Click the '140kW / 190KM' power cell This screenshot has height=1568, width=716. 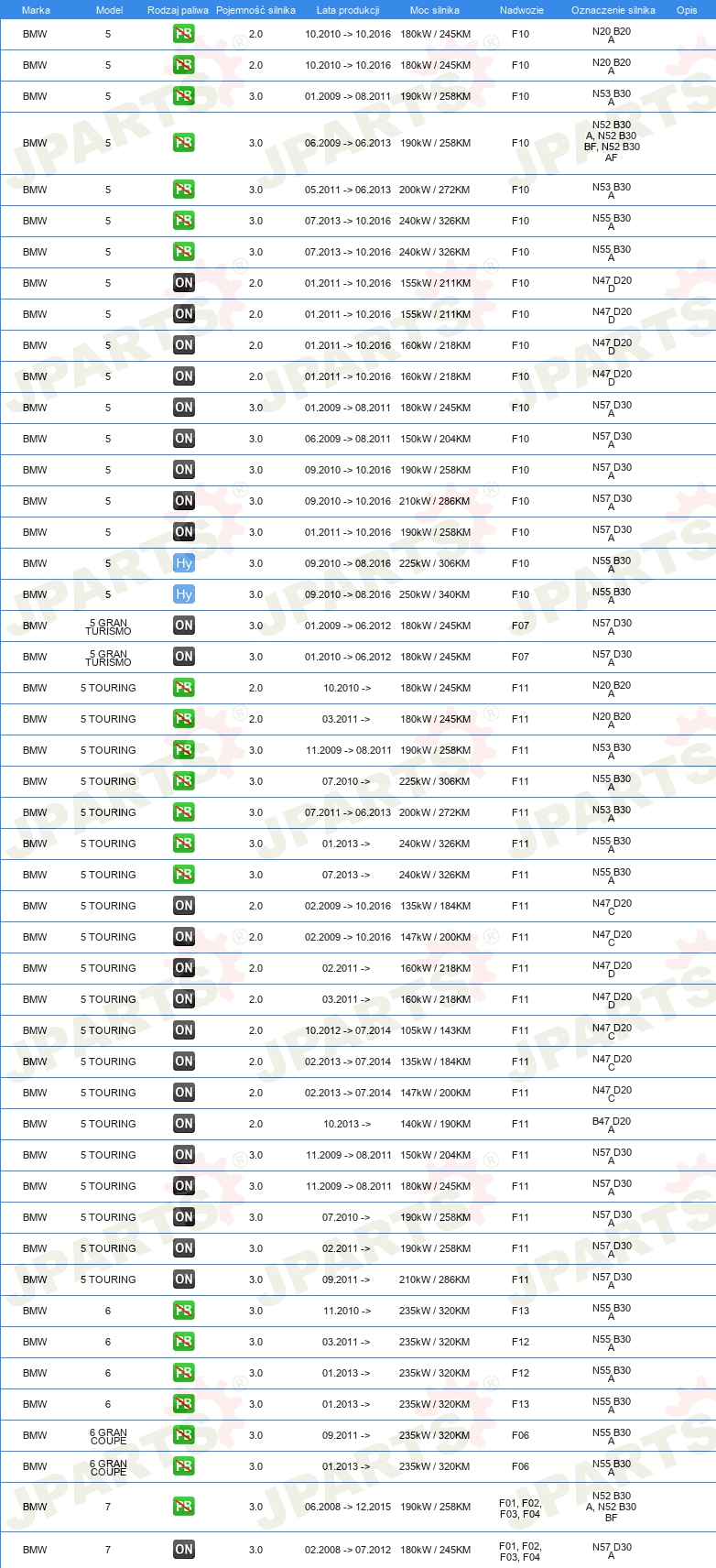click(435, 1124)
